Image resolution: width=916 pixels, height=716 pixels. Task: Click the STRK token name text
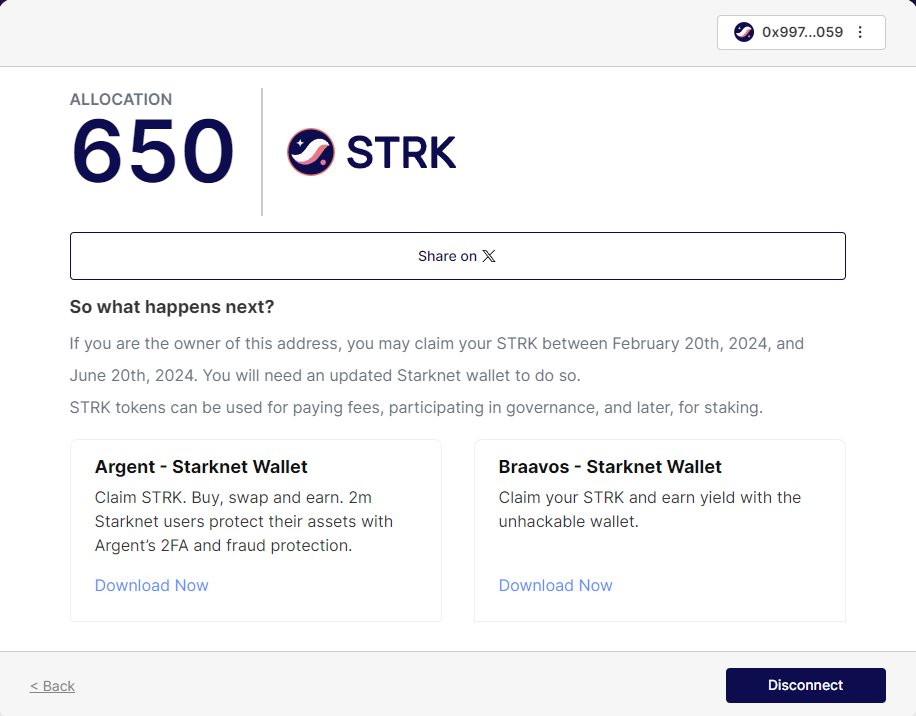pos(401,152)
